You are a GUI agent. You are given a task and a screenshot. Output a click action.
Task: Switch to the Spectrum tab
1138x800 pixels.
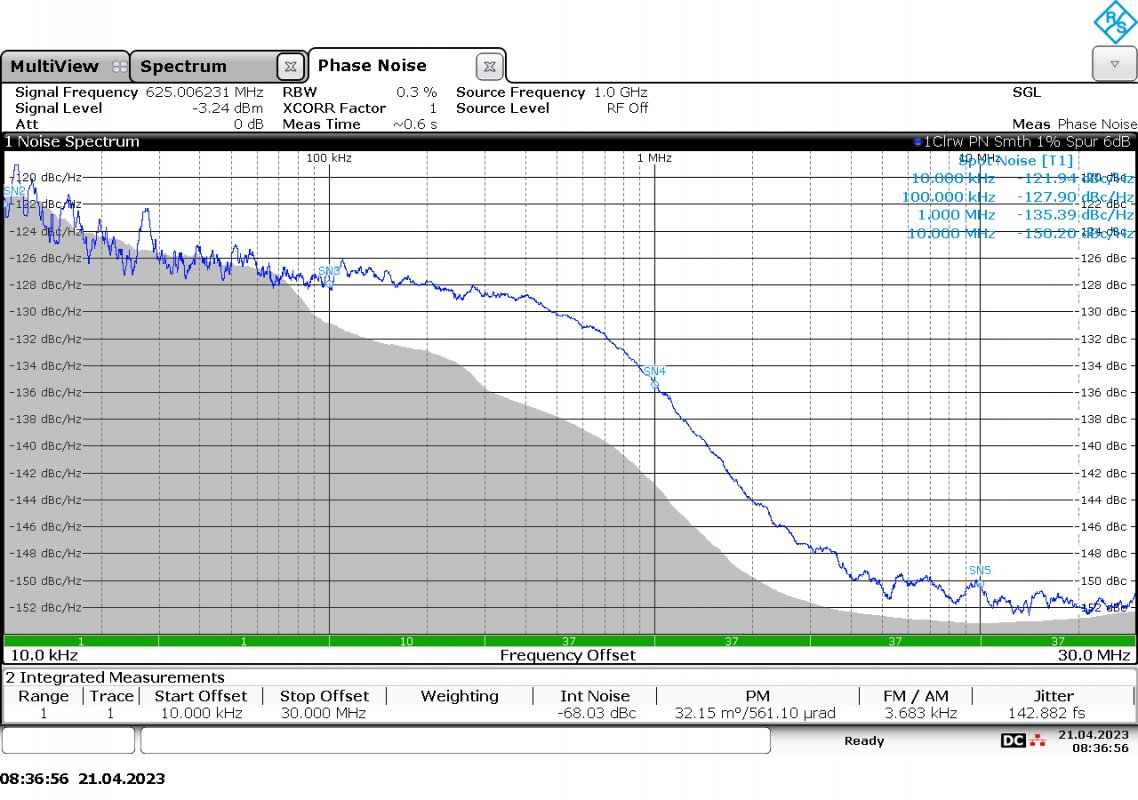184,67
